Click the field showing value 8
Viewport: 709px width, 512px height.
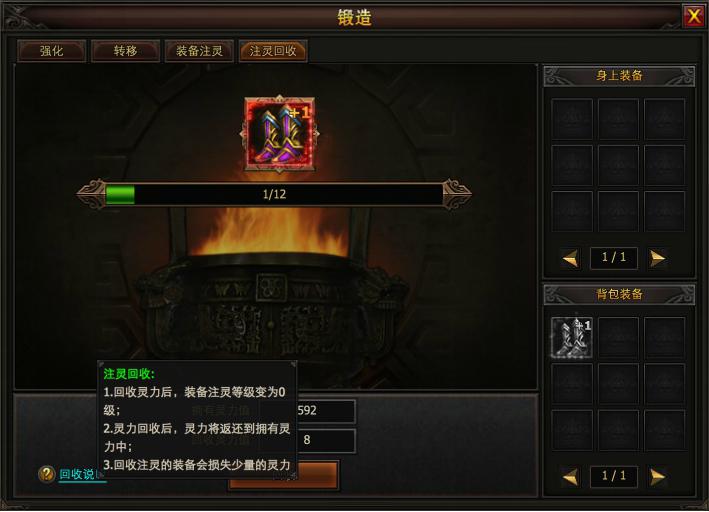coord(307,440)
